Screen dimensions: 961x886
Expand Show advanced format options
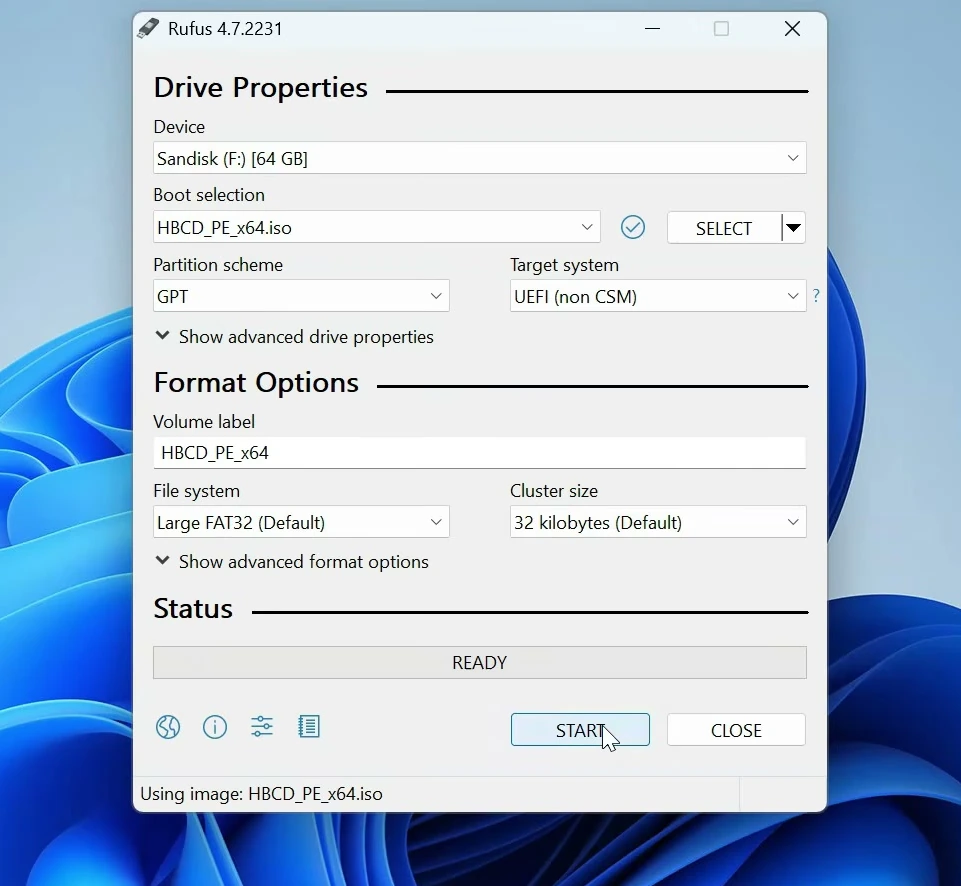(292, 561)
